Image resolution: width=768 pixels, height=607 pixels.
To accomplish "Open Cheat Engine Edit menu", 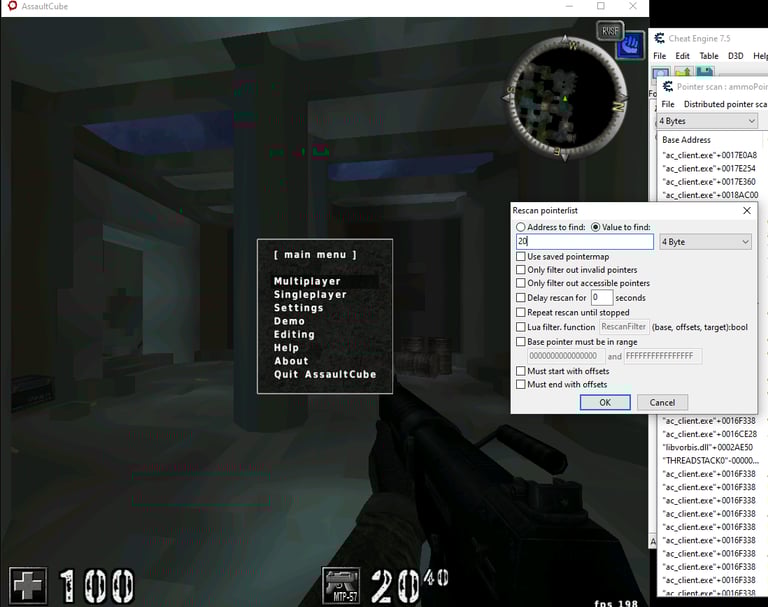I will coord(682,56).
